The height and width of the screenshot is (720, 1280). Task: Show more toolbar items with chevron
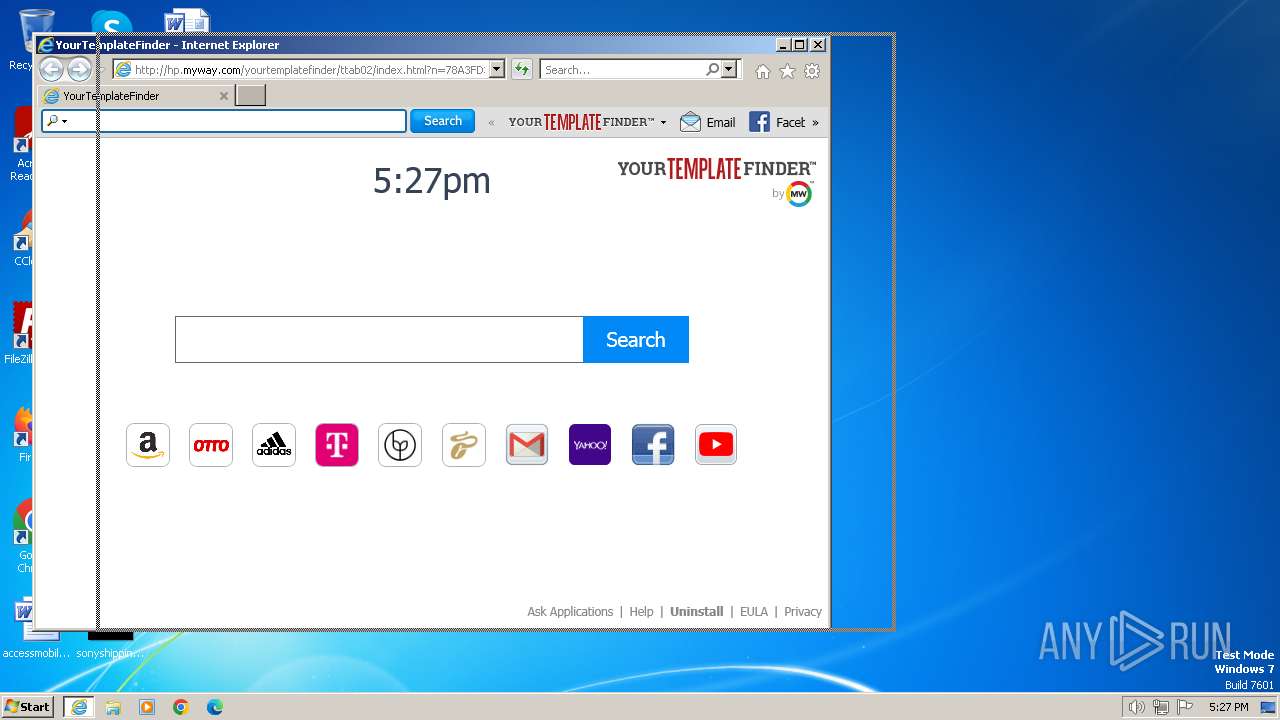[815, 123]
